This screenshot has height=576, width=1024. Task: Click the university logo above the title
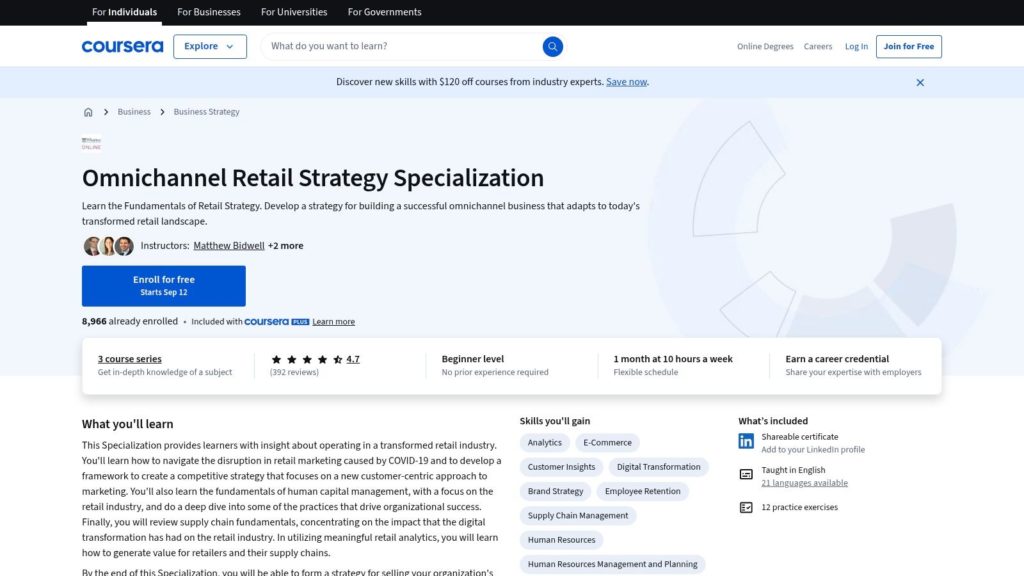92,143
